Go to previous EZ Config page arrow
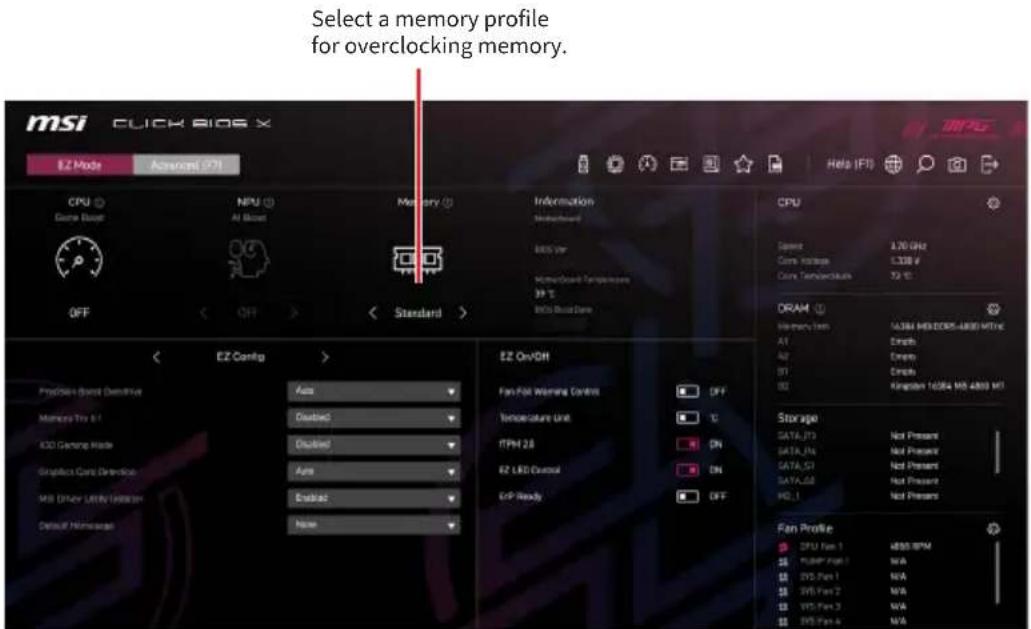Screen dimensions: 1031x629 [x=156, y=357]
